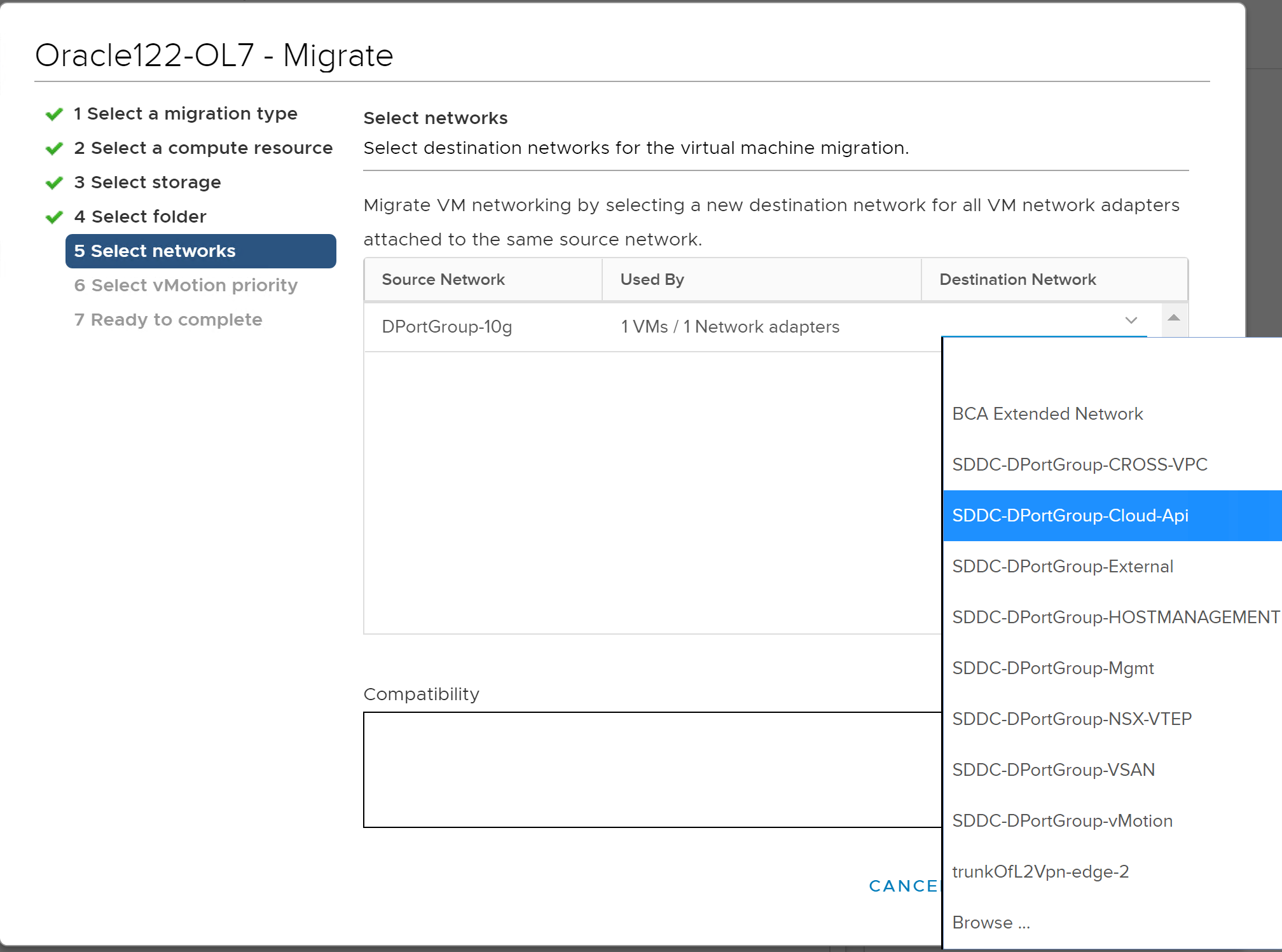Click the DPortGroup-10g source network row
Image resolution: width=1282 pixels, height=952 pixels.
446,327
